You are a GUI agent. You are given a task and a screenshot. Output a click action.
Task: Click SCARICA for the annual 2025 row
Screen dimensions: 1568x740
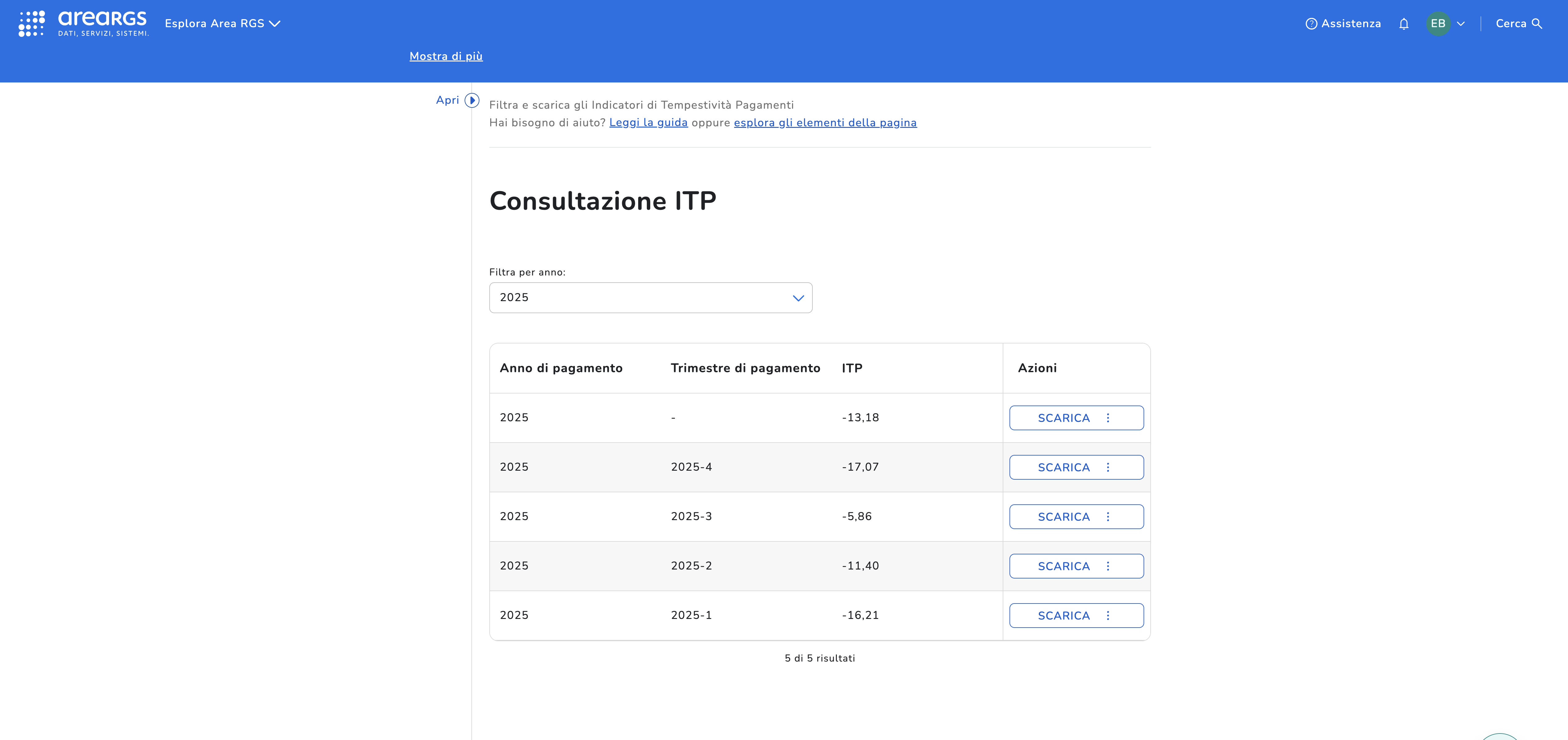tap(1063, 418)
